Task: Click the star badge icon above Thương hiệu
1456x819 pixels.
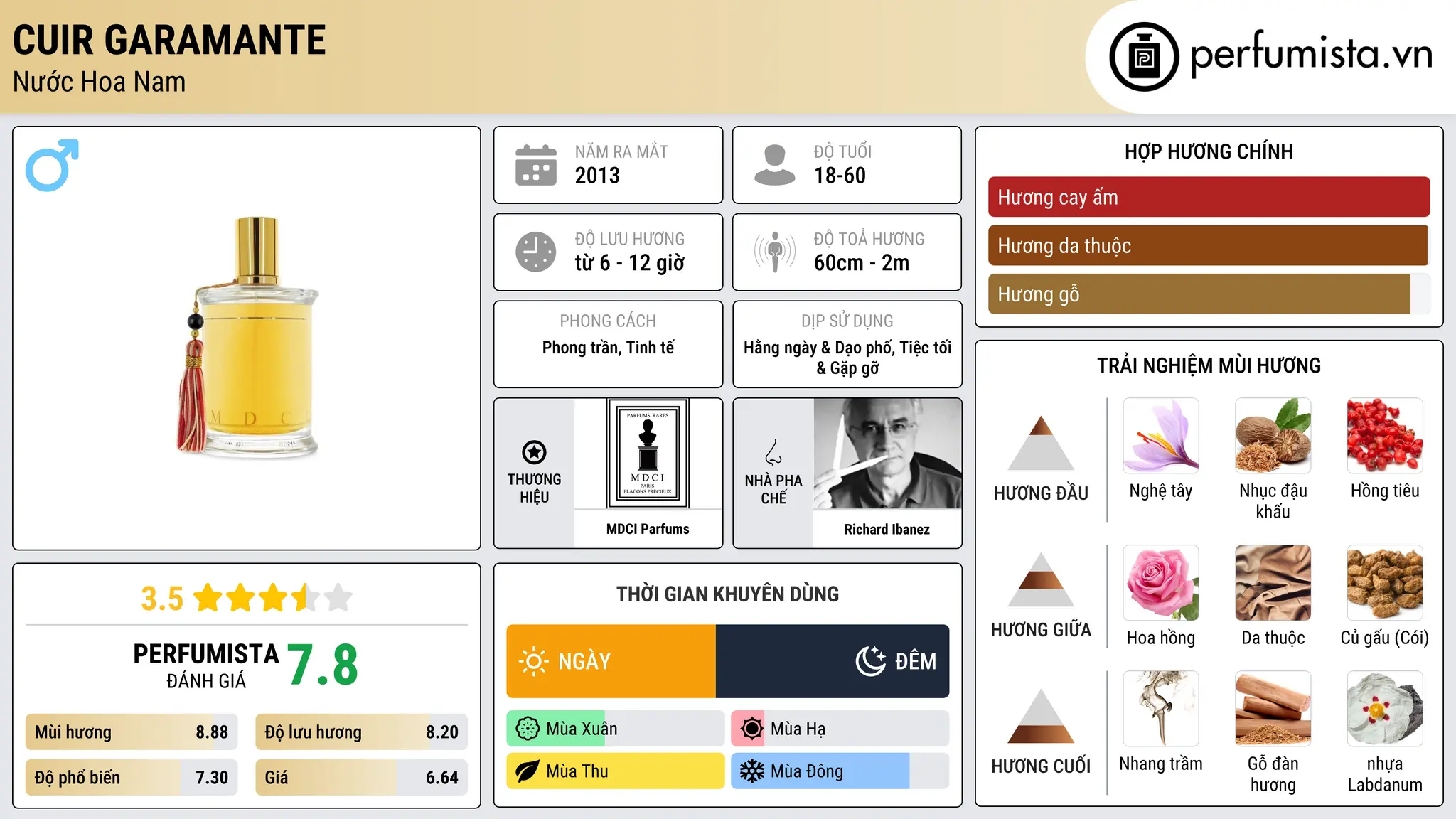Action: (534, 452)
